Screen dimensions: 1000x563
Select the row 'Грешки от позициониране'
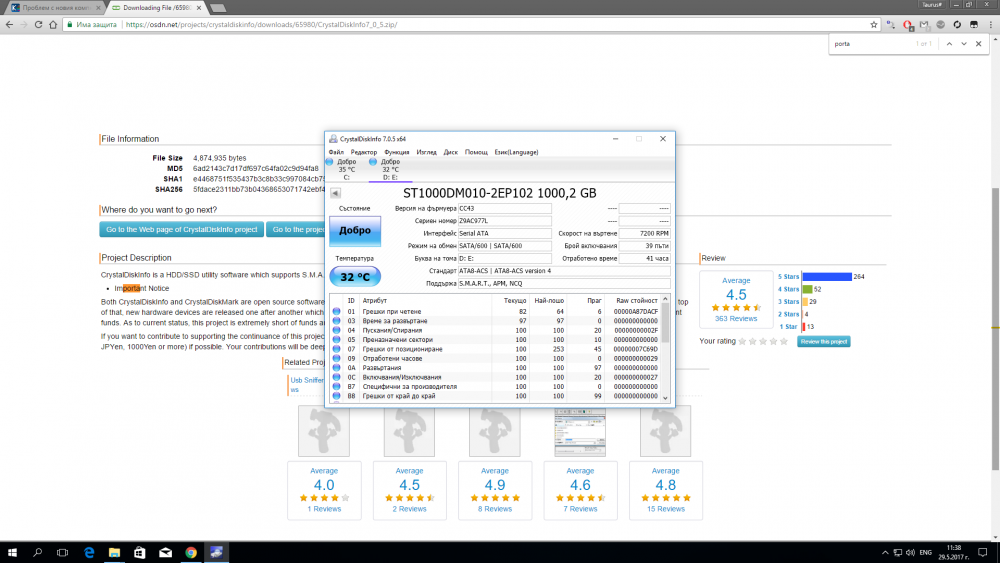(x=495, y=349)
